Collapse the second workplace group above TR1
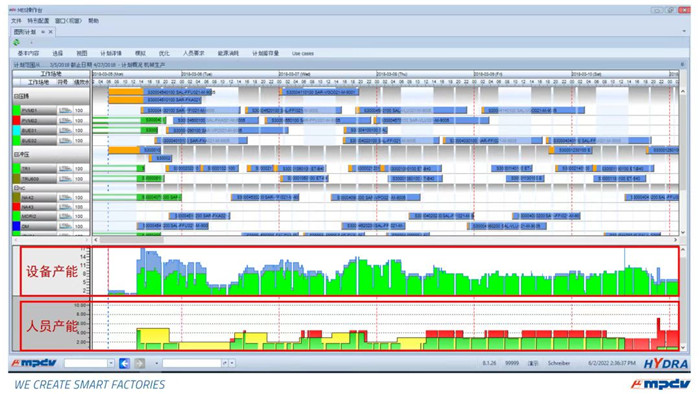 coord(16,154)
